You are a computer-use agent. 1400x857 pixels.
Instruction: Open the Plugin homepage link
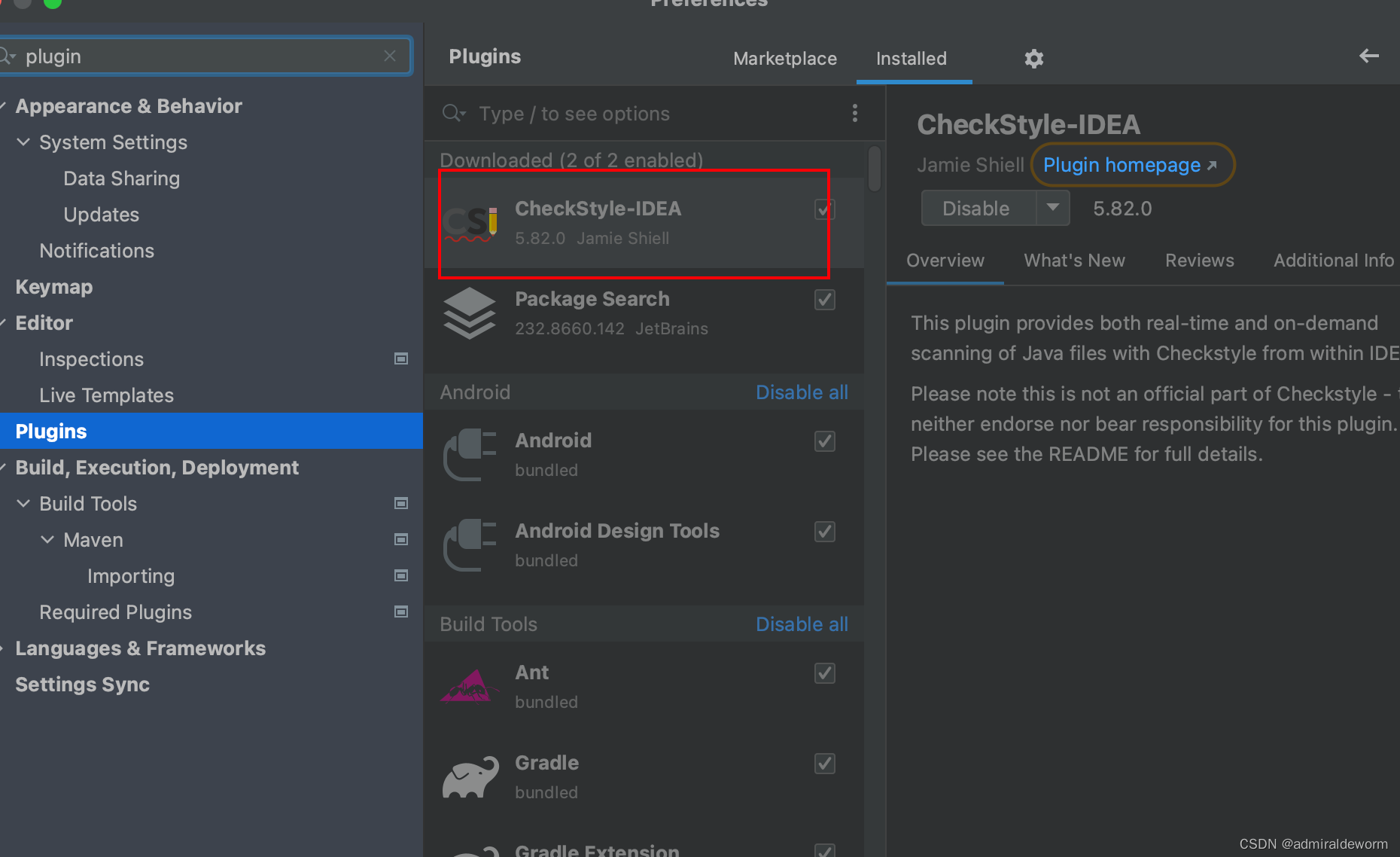(x=1130, y=165)
